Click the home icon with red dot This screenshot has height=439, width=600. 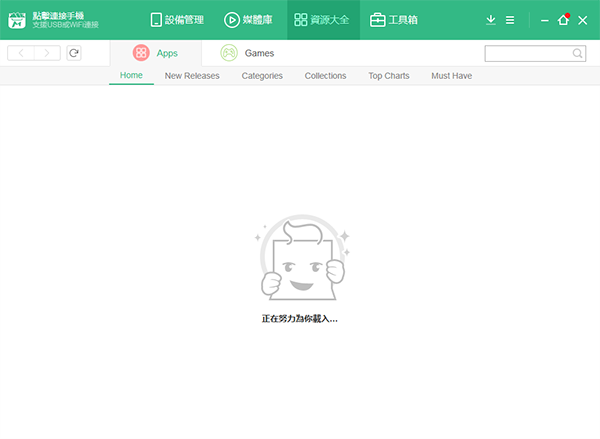tap(563, 20)
